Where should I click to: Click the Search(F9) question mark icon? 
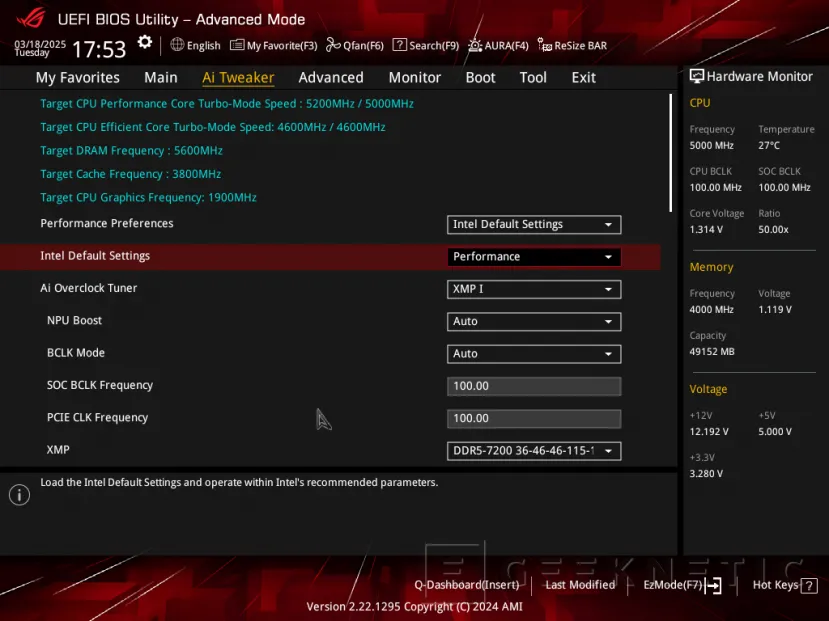(x=400, y=45)
